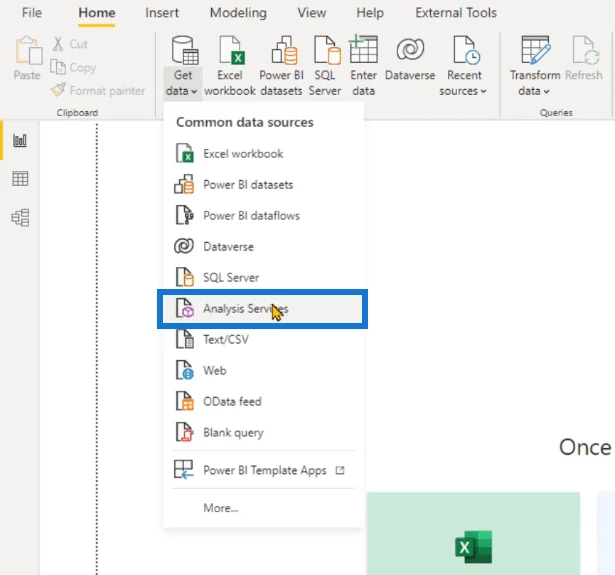Switch to the Insert ribbon tab
Screen dimensions: 615x575
tap(162, 13)
